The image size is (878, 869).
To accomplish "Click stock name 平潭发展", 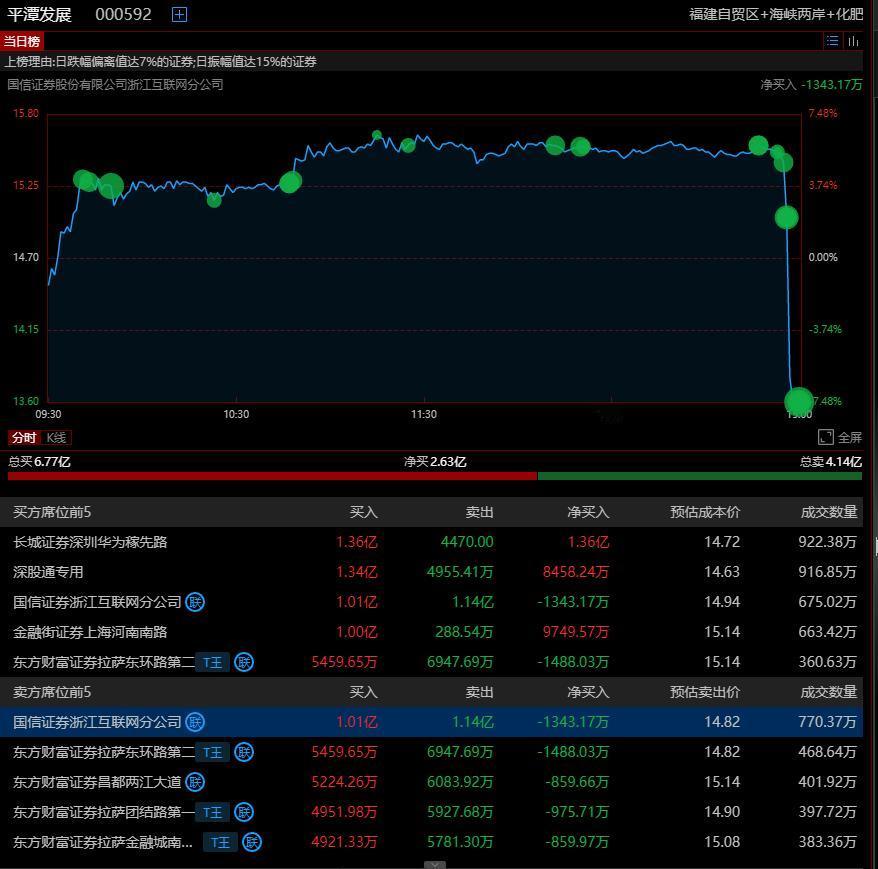I will (39, 15).
